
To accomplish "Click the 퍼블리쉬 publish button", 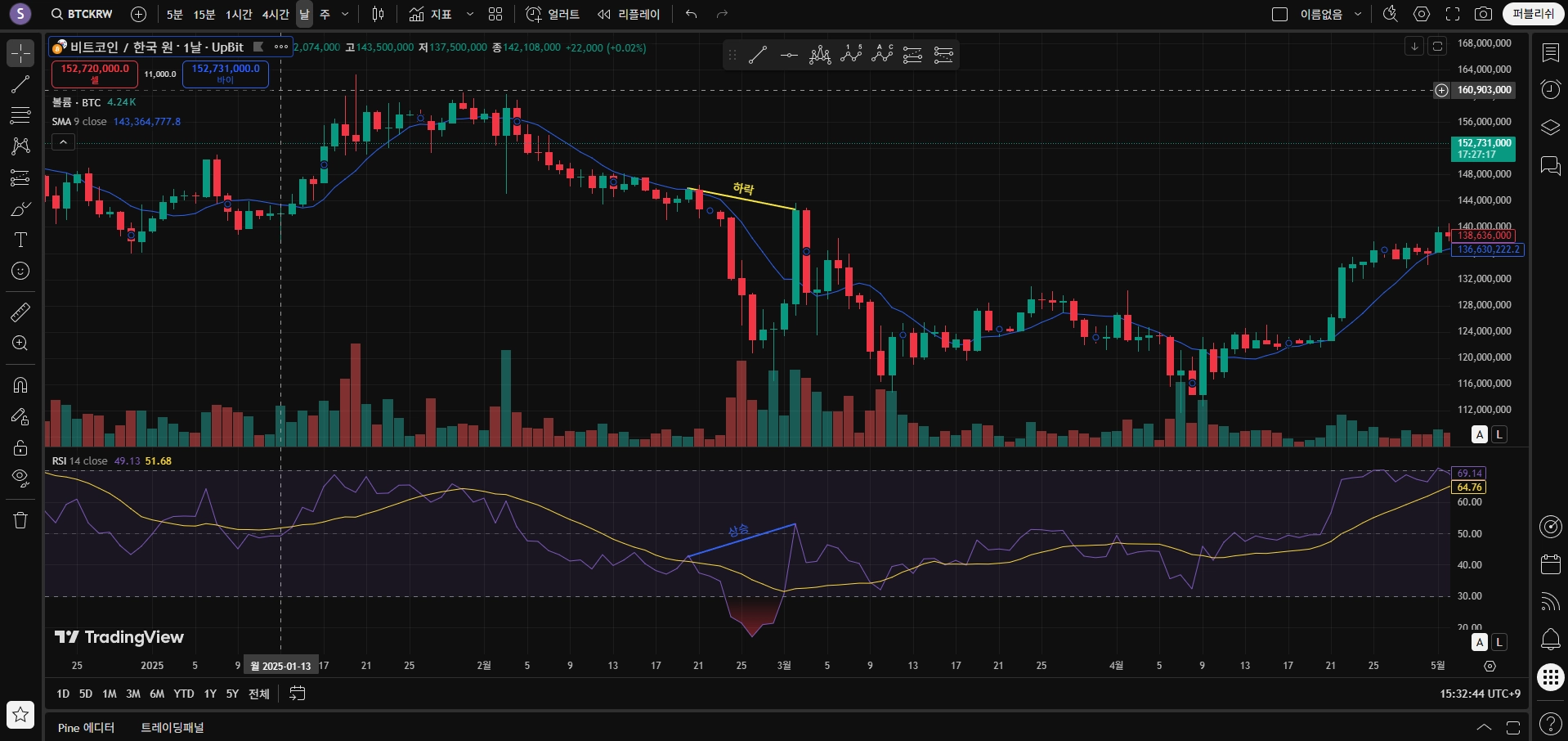I will [x=1534, y=14].
